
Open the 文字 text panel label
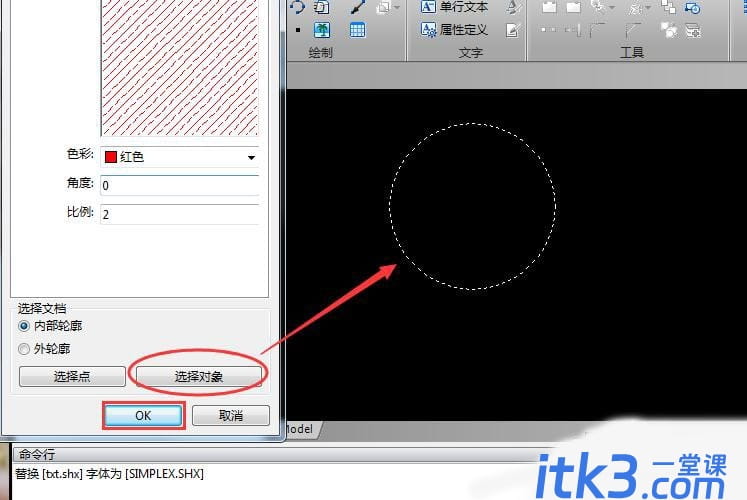[471, 52]
